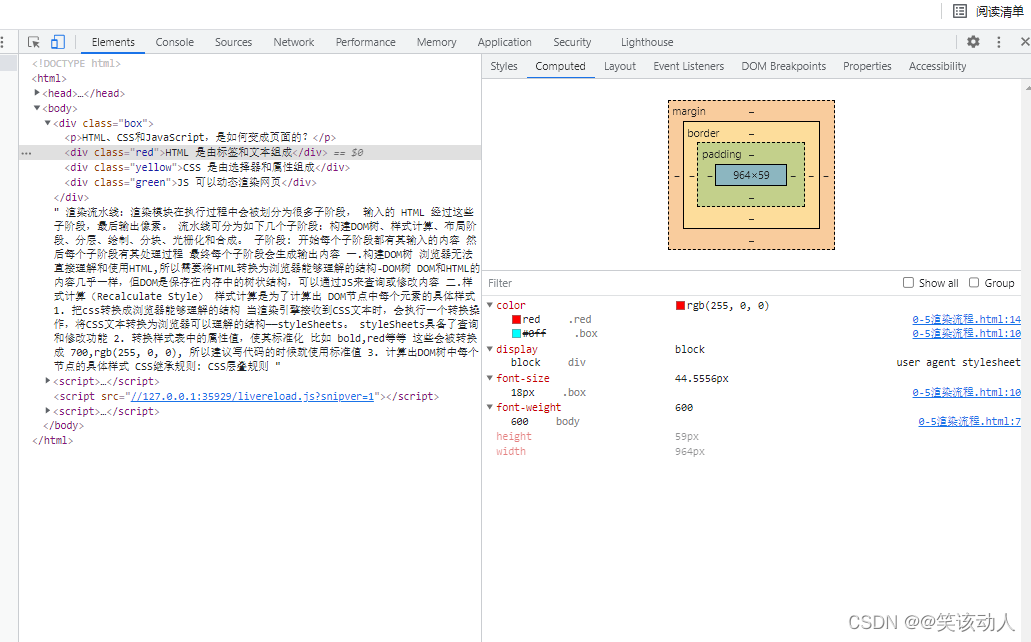This screenshot has width=1031, height=642.
Task: Collapse the display computed property
Action: coord(490,349)
